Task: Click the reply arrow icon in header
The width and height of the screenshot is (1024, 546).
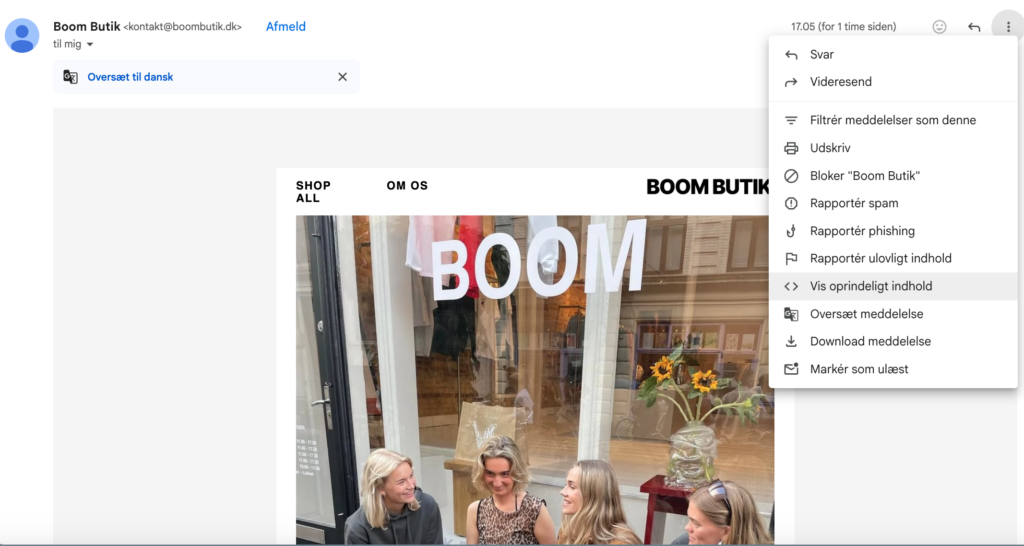Action: point(974,27)
